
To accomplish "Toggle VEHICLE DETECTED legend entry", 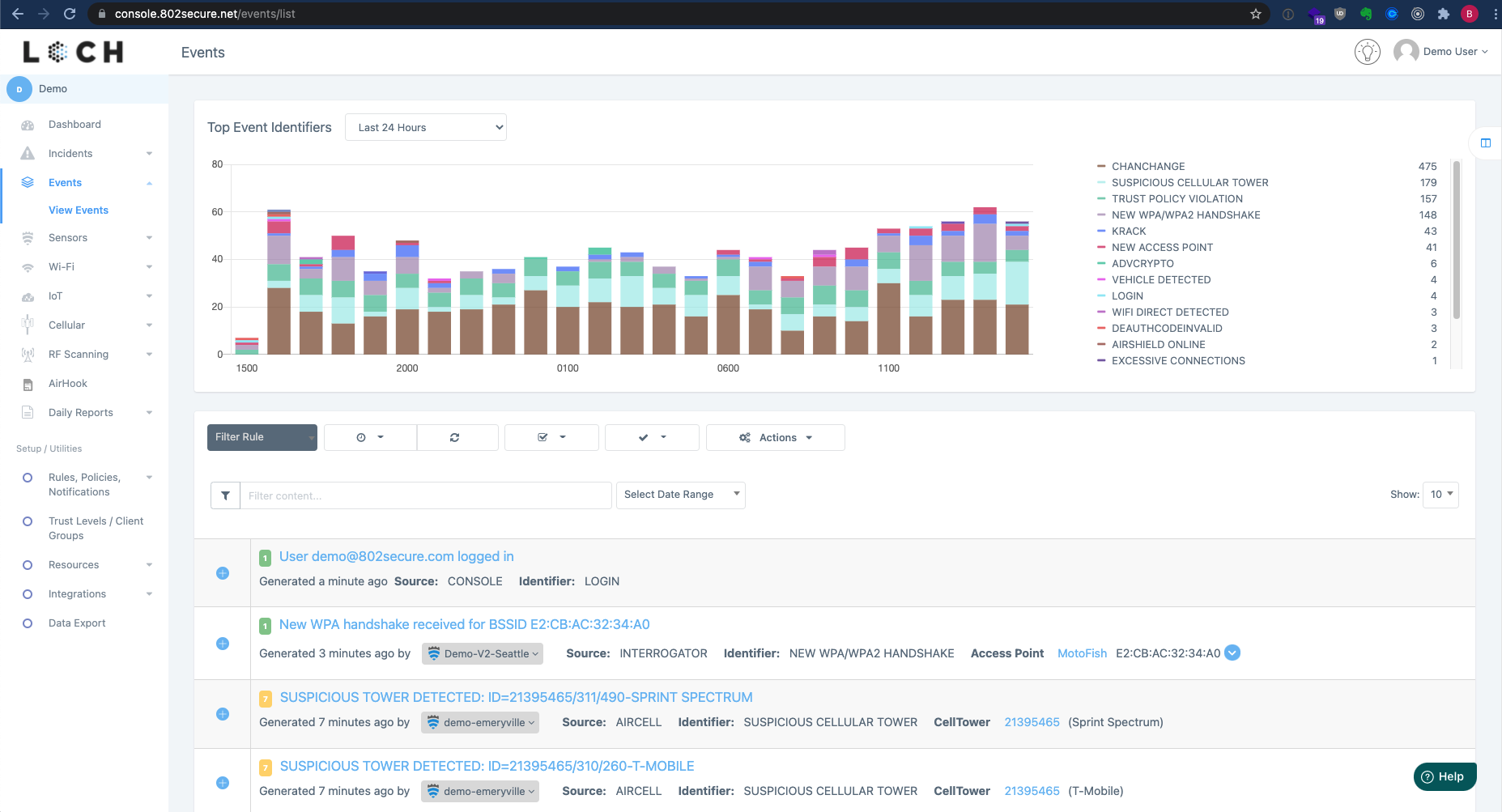I will point(1160,279).
